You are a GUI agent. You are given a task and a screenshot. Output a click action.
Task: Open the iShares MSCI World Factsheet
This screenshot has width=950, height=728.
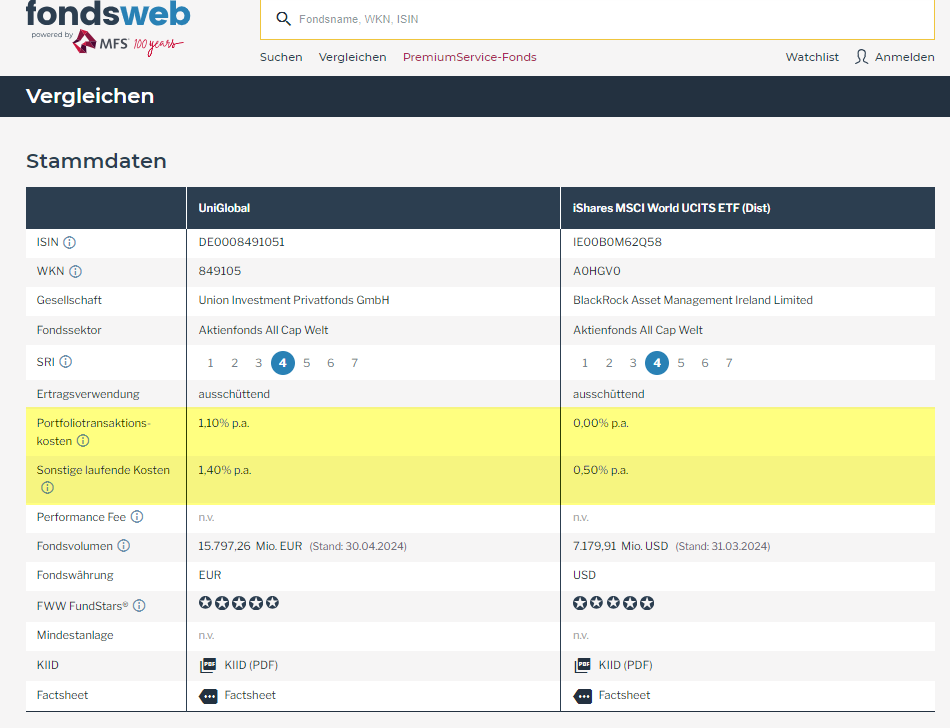(x=612, y=695)
